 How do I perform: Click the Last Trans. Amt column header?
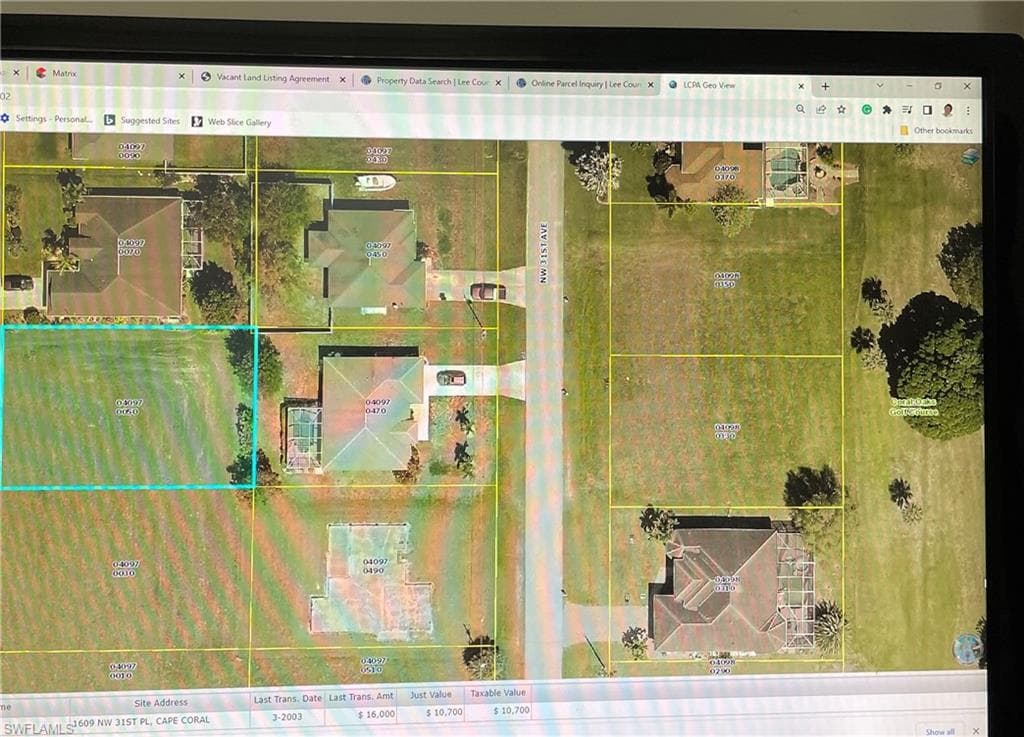[x=362, y=697]
